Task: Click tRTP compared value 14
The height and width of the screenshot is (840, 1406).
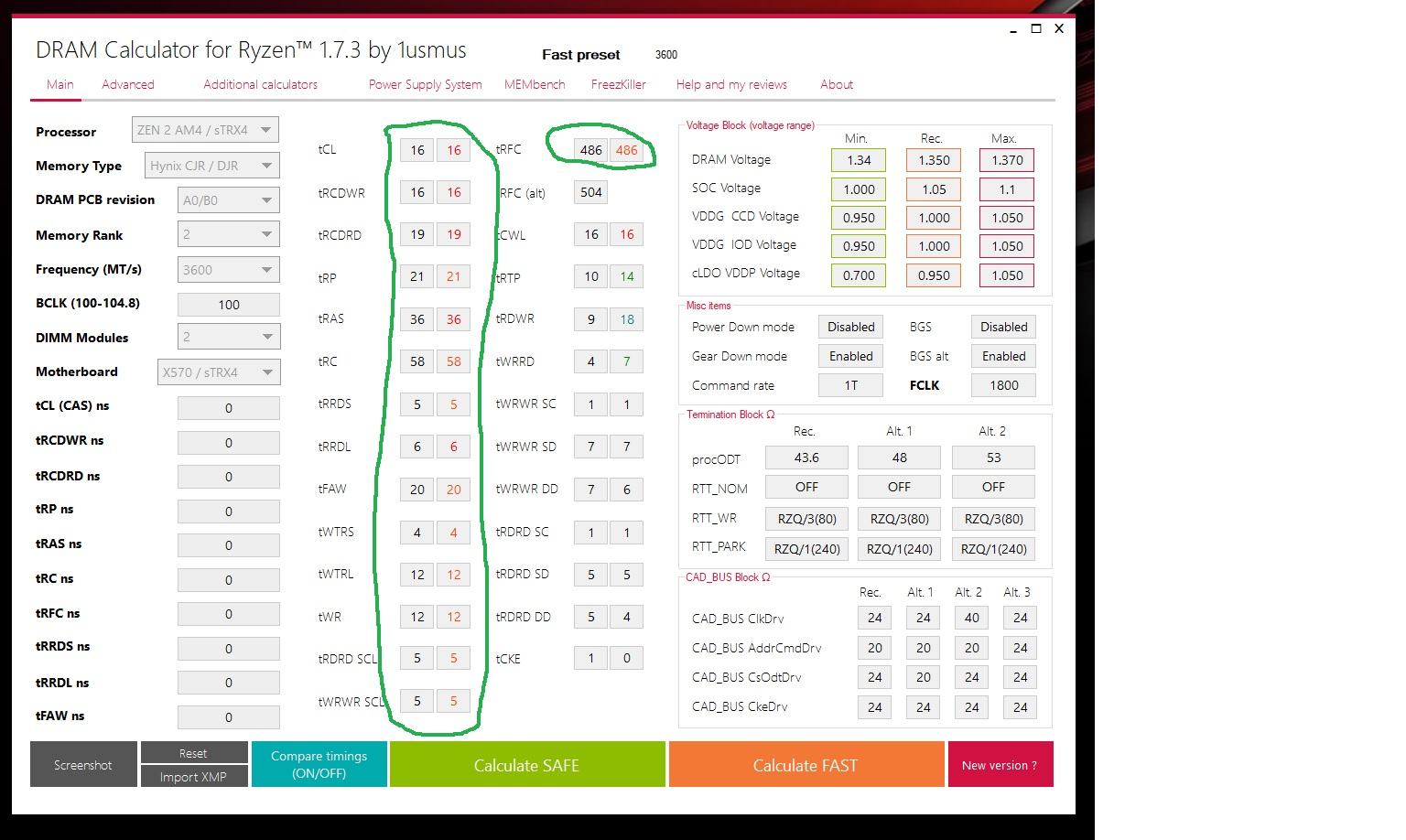Action: tap(627, 276)
